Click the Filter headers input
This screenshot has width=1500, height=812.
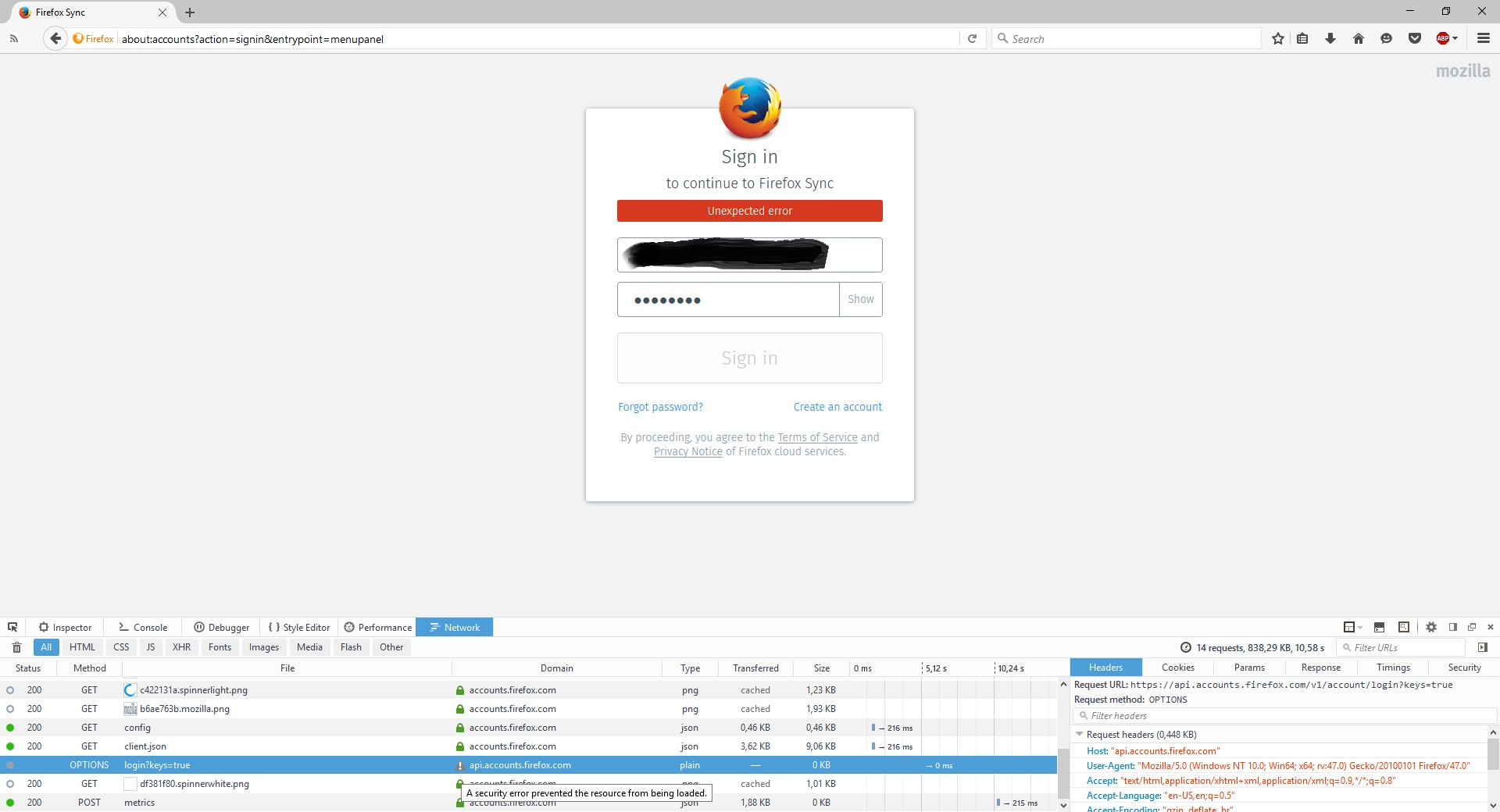click(1284, 716)
